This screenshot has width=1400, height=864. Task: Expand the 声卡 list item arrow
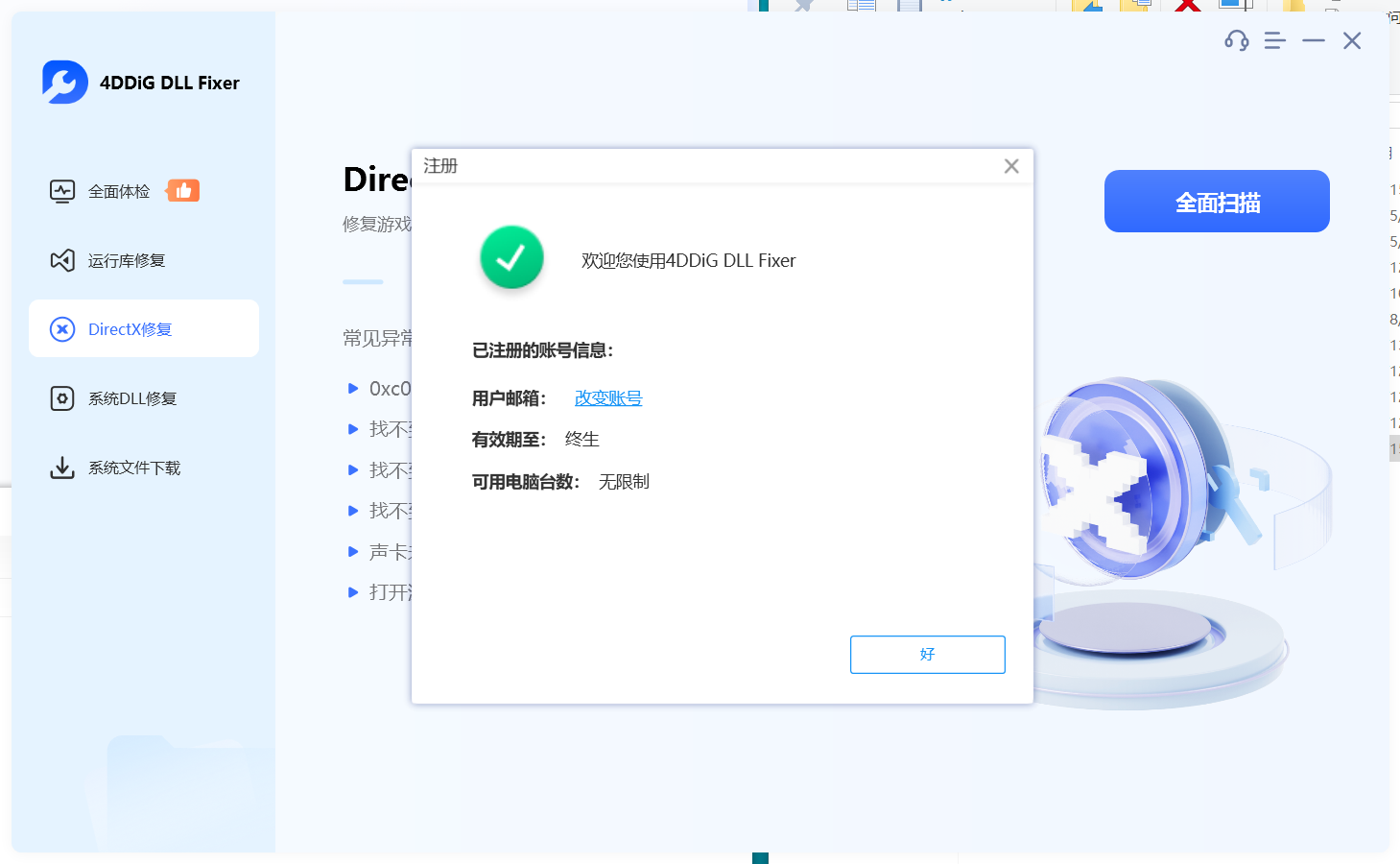[x=353, y=552]
